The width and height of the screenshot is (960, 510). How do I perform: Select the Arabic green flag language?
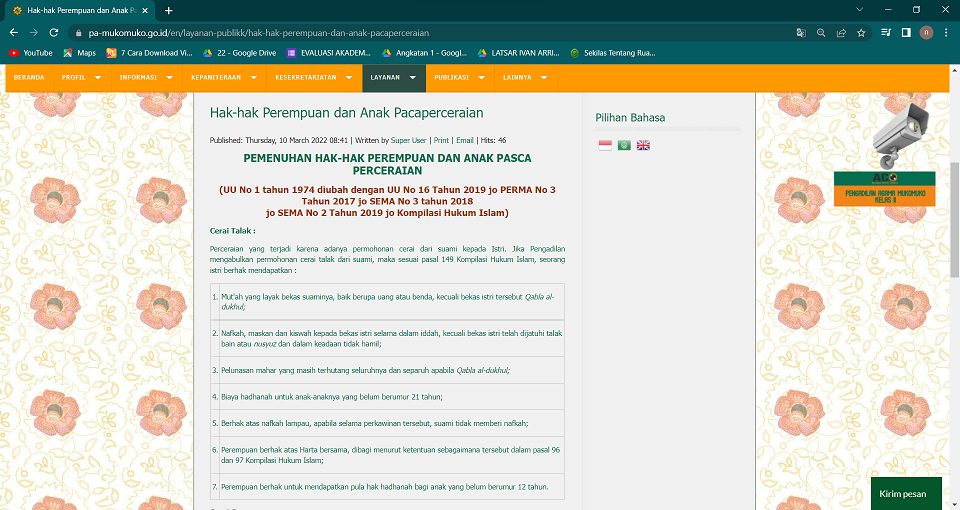click(624, 145)
